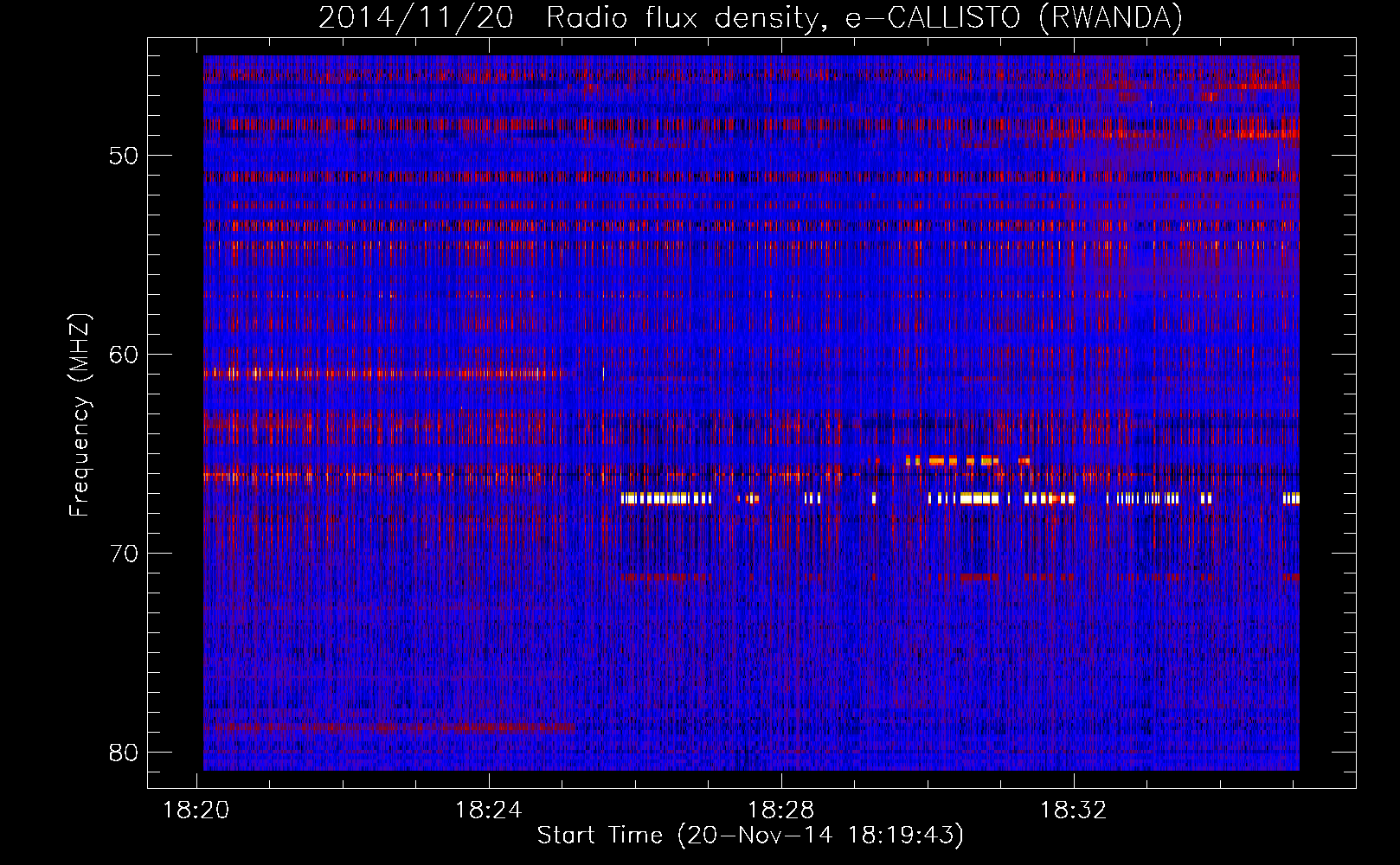Click the '18:28' time tick label
This screenshot has width=1400, height=865.
coord(780,811)
